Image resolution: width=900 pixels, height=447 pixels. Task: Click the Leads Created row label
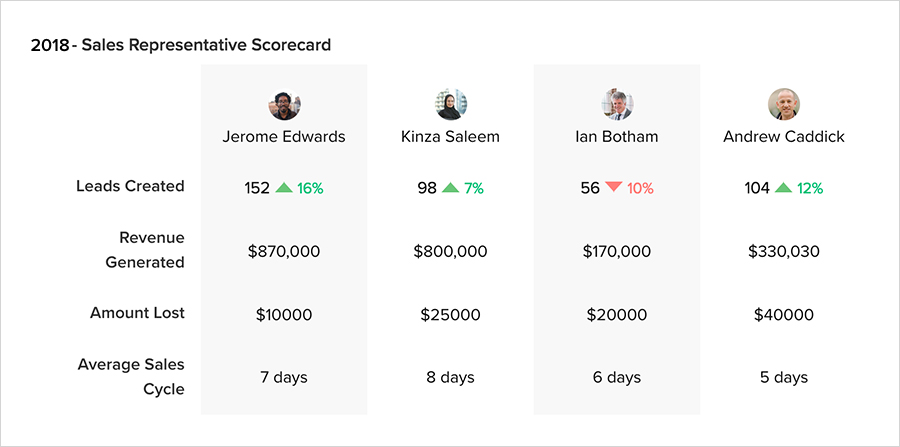point(130,186)
